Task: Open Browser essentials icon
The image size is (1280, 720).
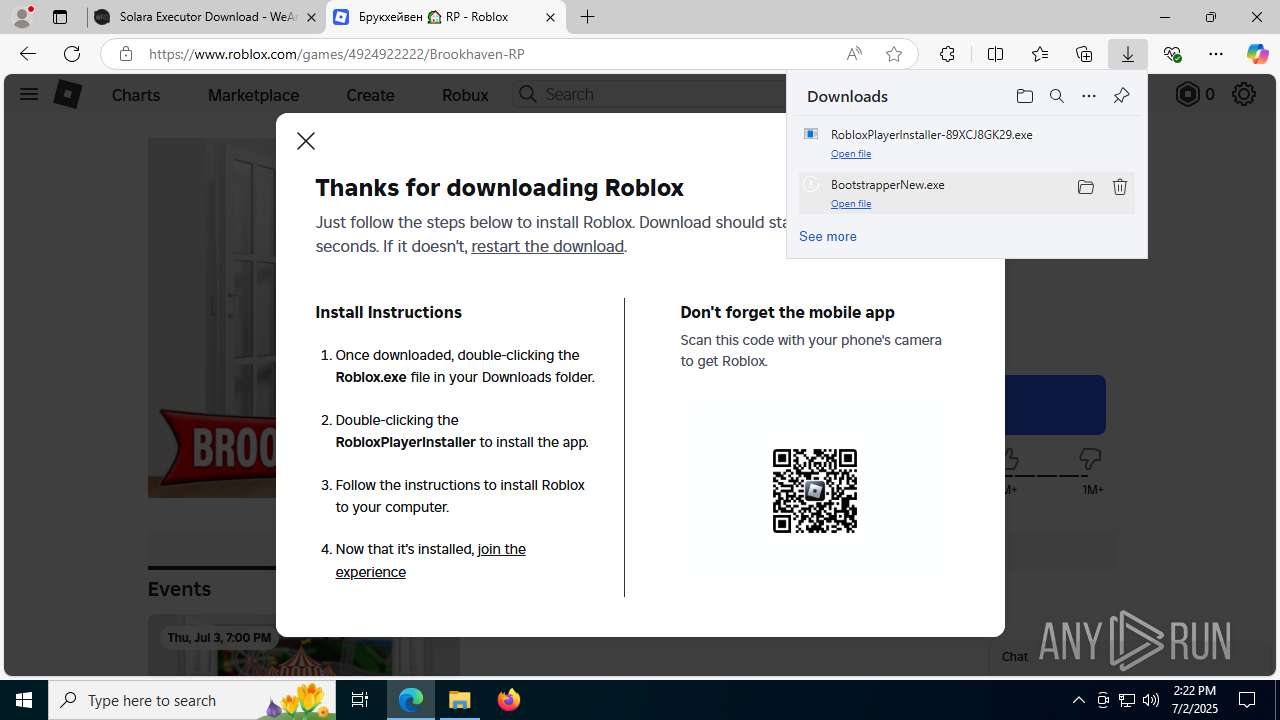Action: pyautogui.click(x=1172, y=54)
